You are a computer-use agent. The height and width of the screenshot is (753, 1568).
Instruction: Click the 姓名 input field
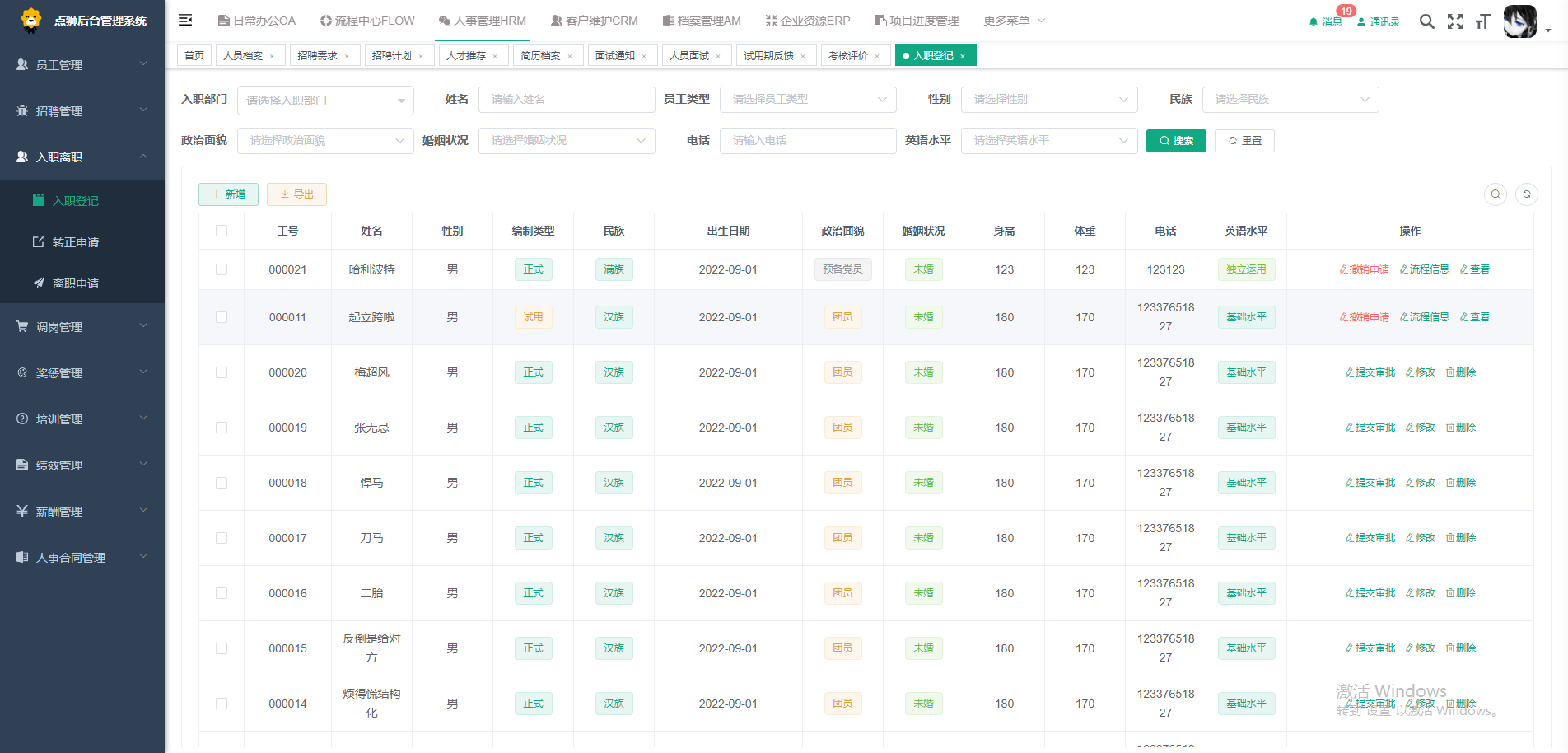[x=567, y=99]
